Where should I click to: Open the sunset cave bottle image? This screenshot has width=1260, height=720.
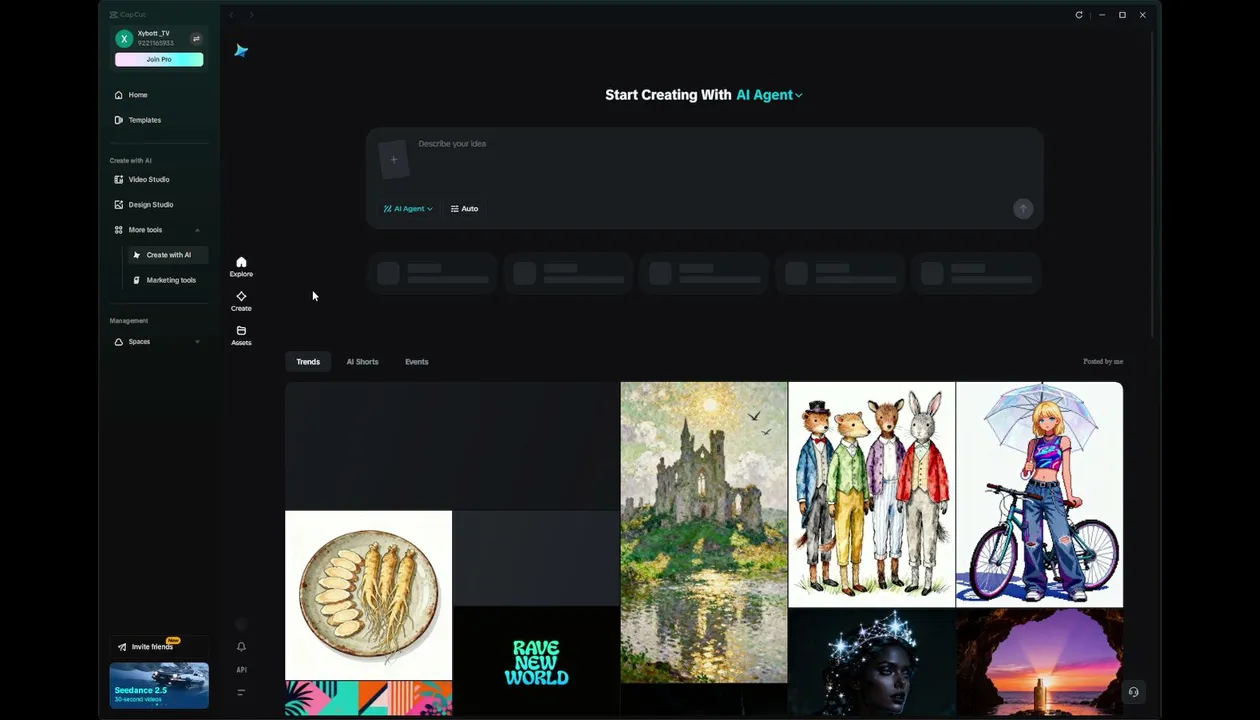coord(1039,663)
